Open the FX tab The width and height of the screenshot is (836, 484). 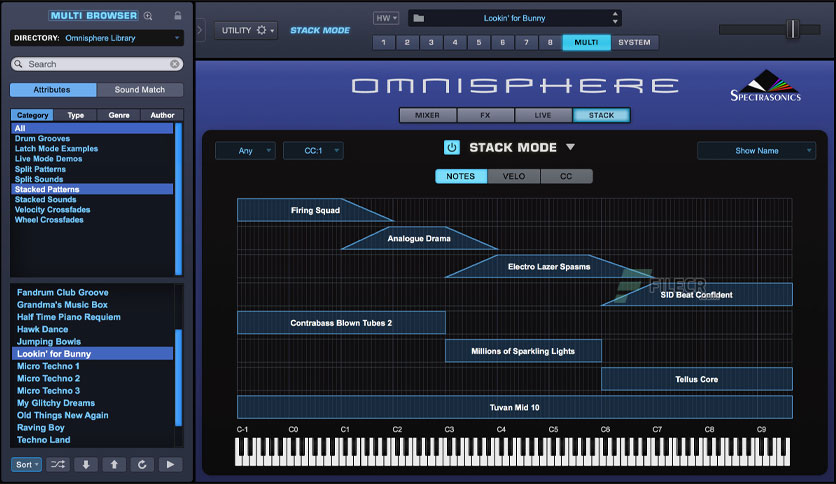coord(485,115)
